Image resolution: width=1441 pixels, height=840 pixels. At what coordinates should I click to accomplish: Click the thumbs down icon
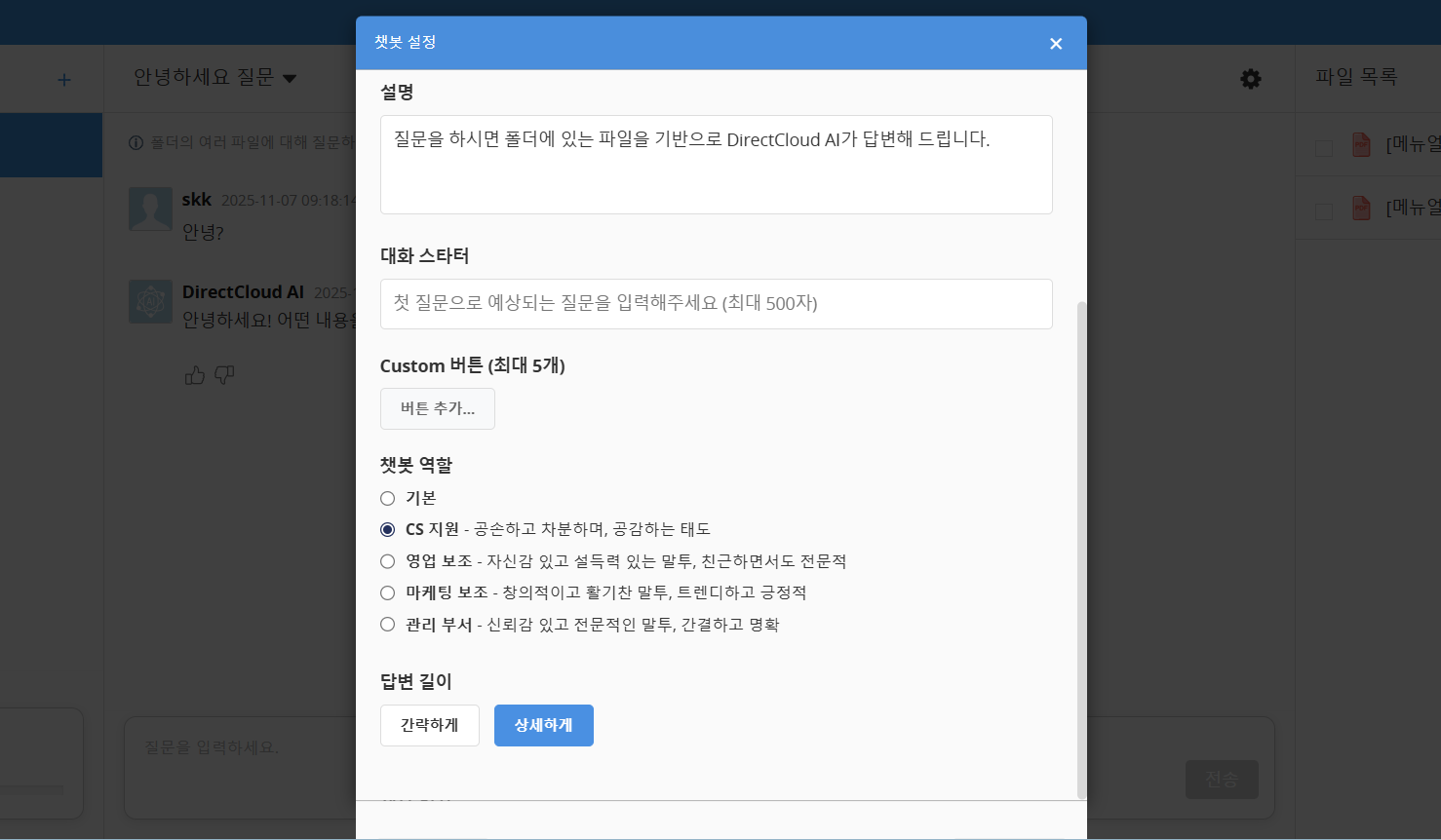(x=224, y=375)
